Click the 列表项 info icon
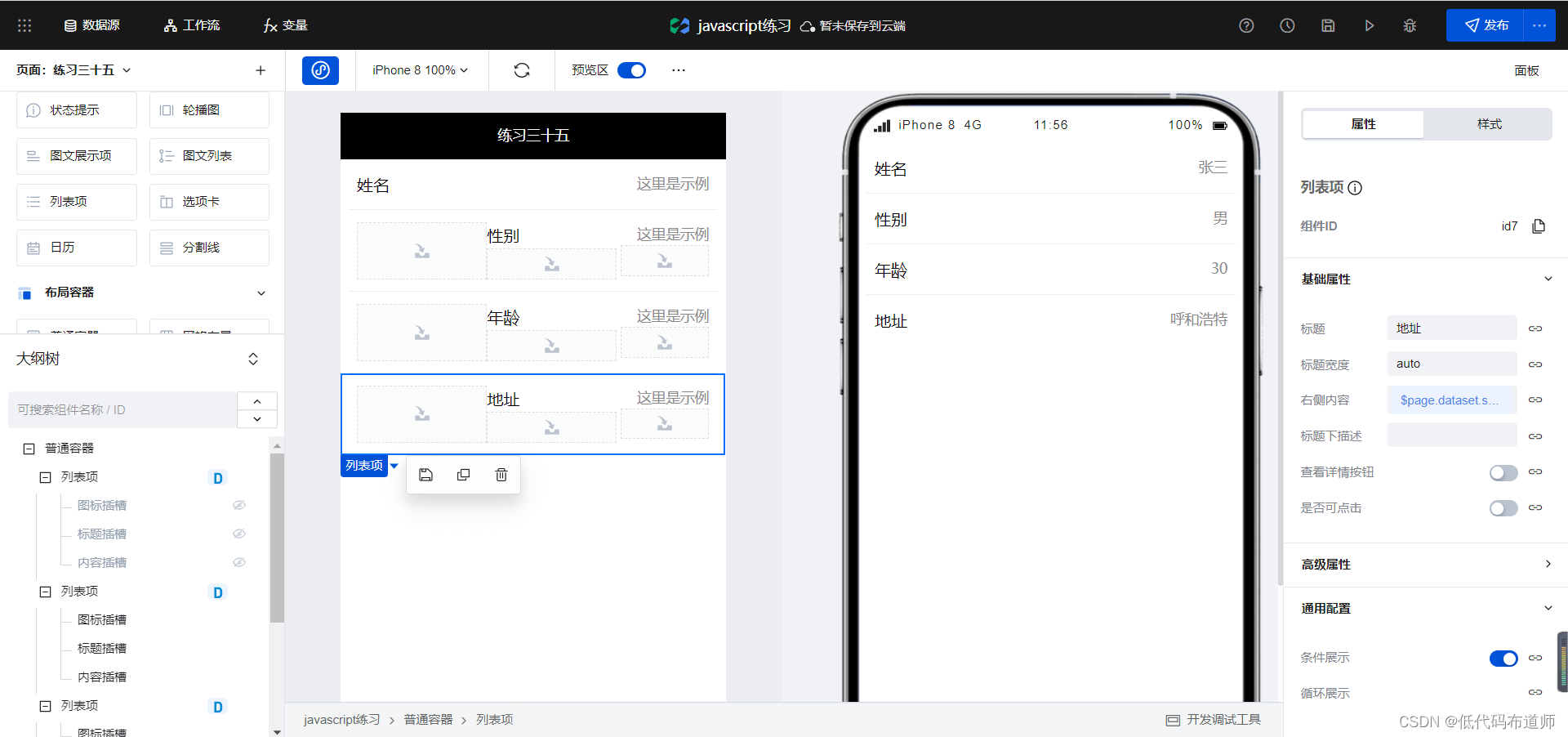Image resolution: width=1568 pixels, height=737 pixels. click(1355, 188)
